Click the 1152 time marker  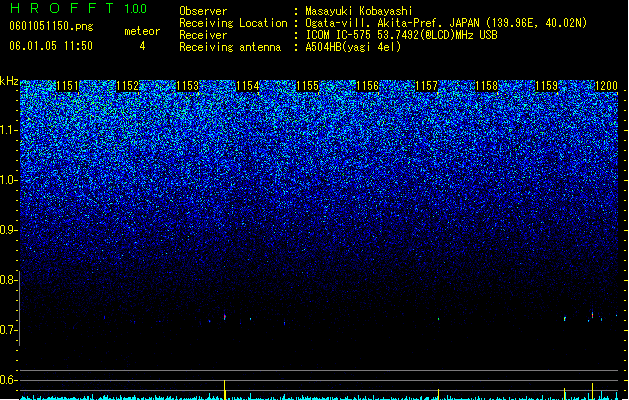[128, 86]
